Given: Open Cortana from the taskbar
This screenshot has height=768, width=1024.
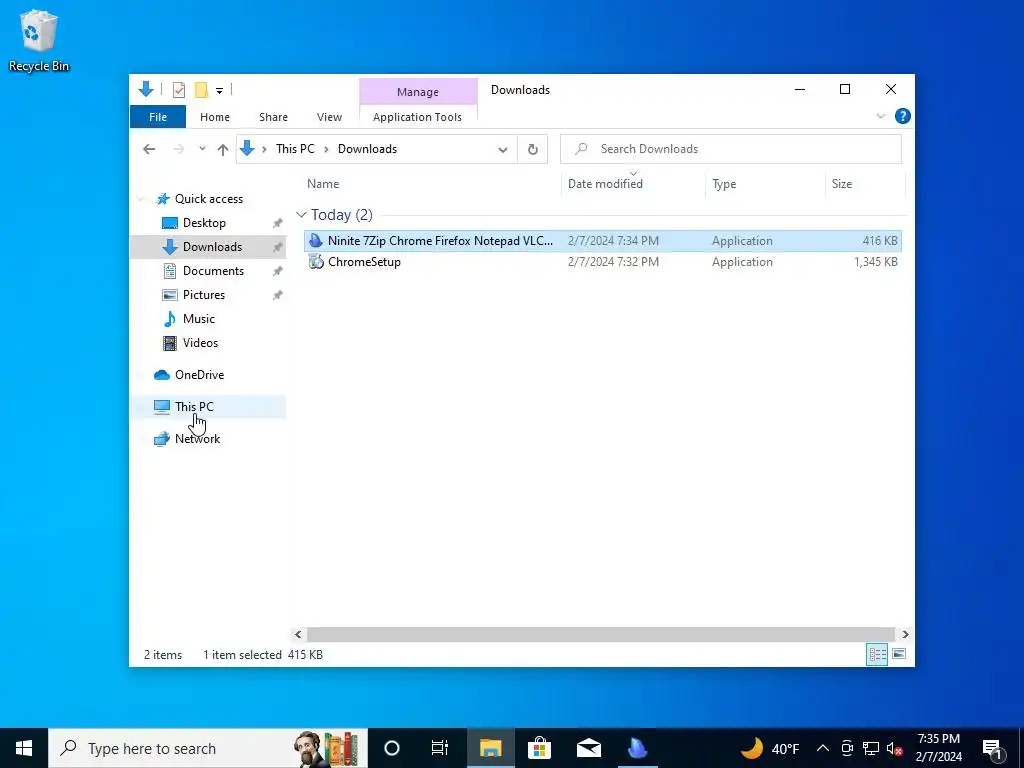Looking at the screenshot, I should pyautogui.click(x=392, y=748).
